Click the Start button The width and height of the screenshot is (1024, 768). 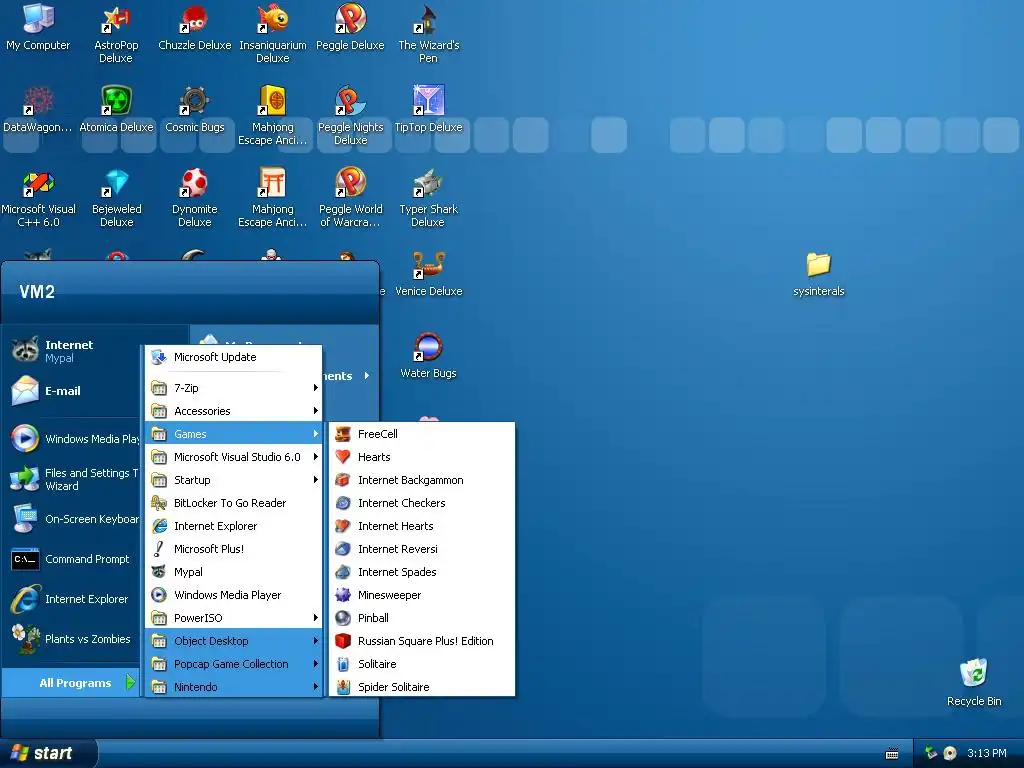47,753
